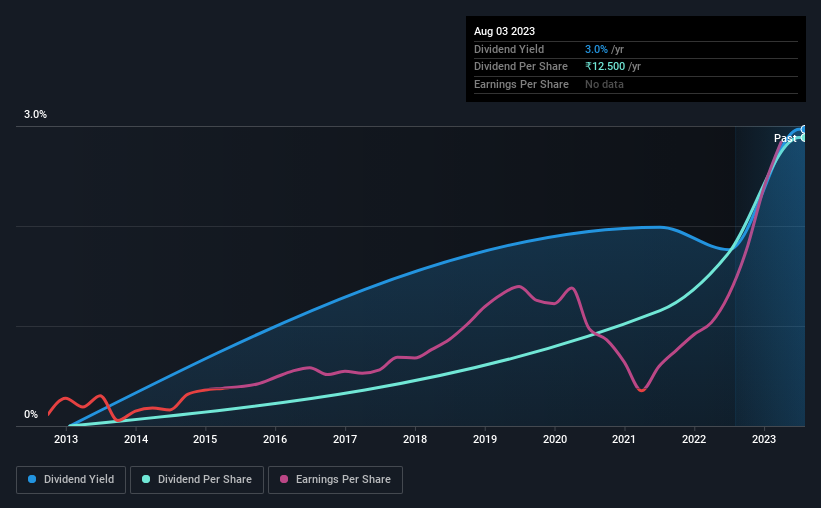Image resolution: width=821 pixels, height=508 pixels.
Task: Select the 2019 label on the time axis
Action: [485, 439]
